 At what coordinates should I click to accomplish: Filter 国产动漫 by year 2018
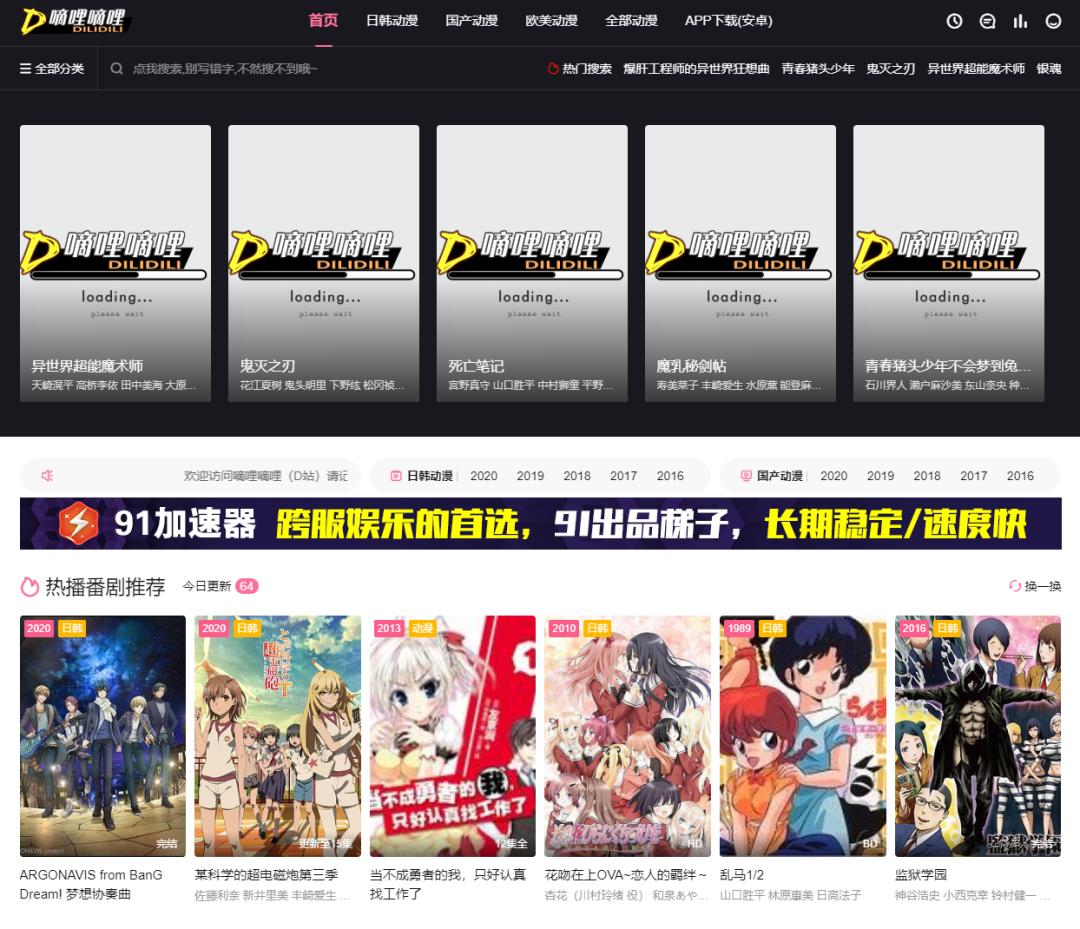[927, 476]
